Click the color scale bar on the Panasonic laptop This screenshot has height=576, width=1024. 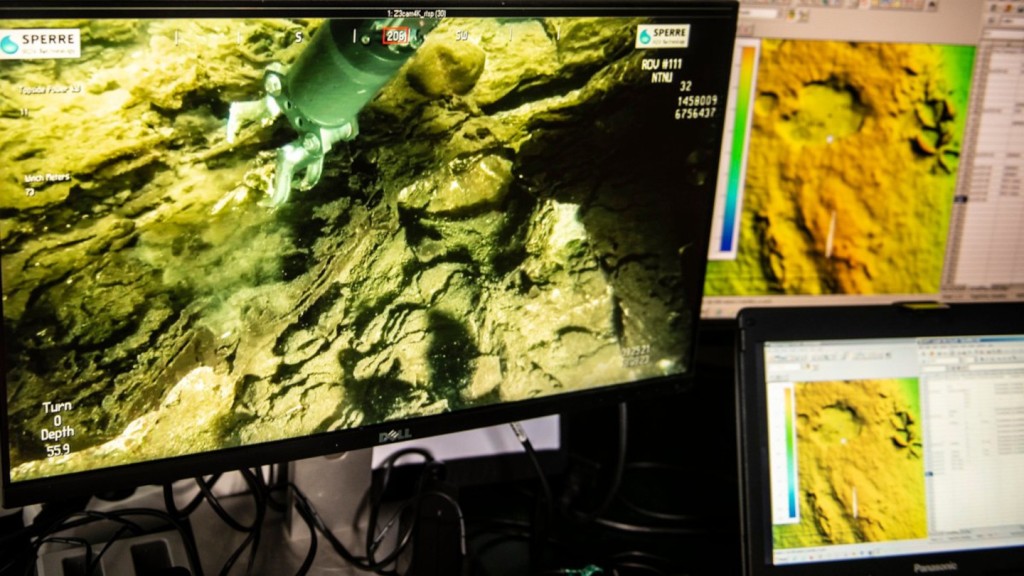(790, 453)
